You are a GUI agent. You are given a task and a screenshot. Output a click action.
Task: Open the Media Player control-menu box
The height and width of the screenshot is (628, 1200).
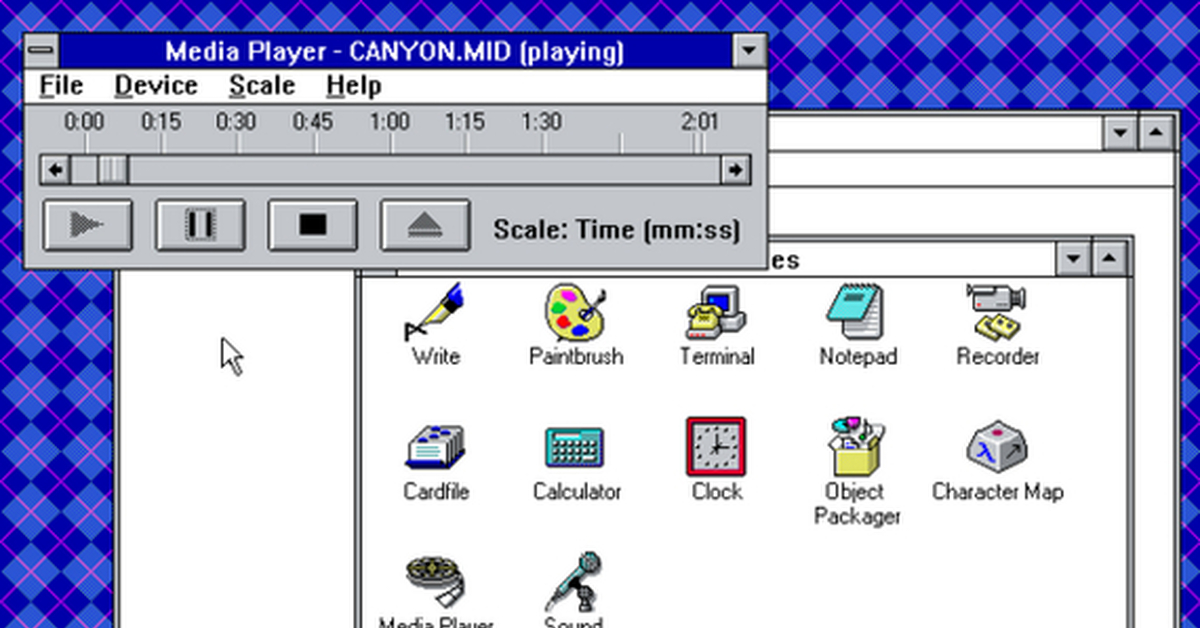tap(41, 51)
